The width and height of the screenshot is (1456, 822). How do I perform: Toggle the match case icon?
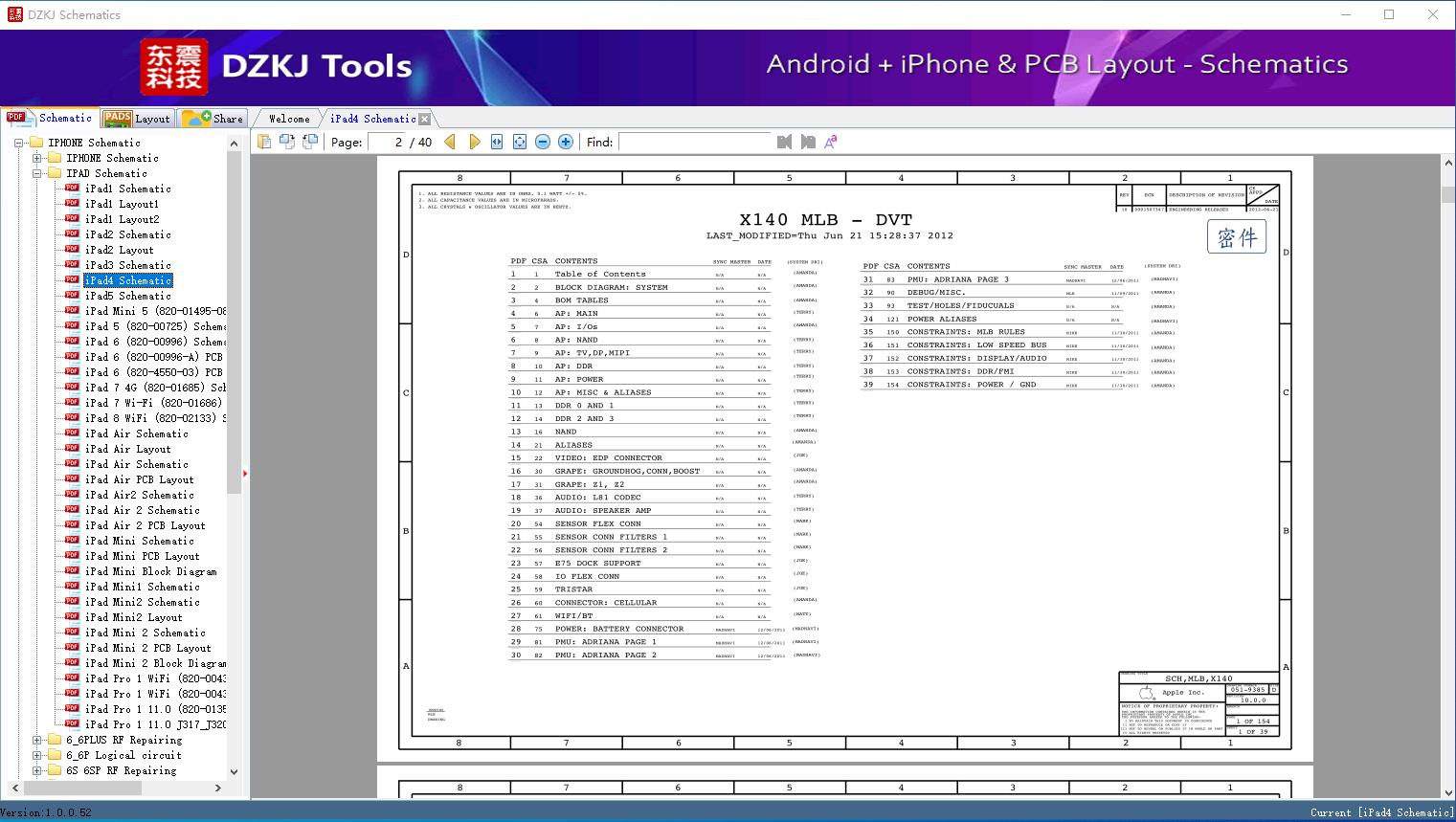click(x=831, y=142)
